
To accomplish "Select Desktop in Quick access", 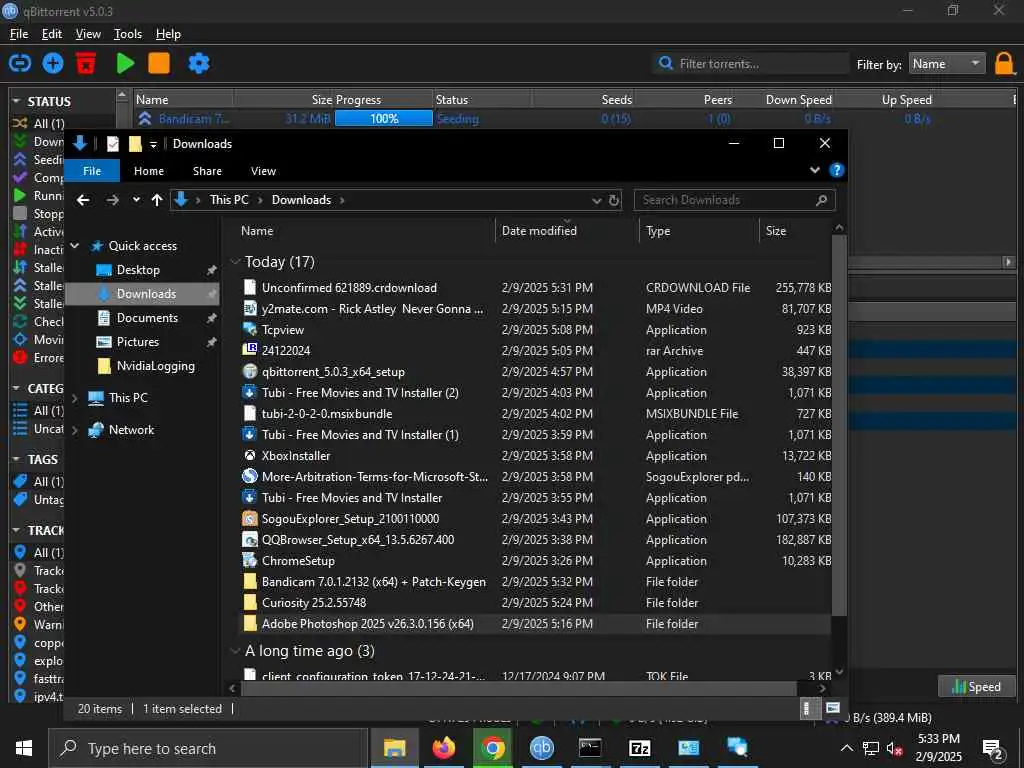I will point(138,270).
